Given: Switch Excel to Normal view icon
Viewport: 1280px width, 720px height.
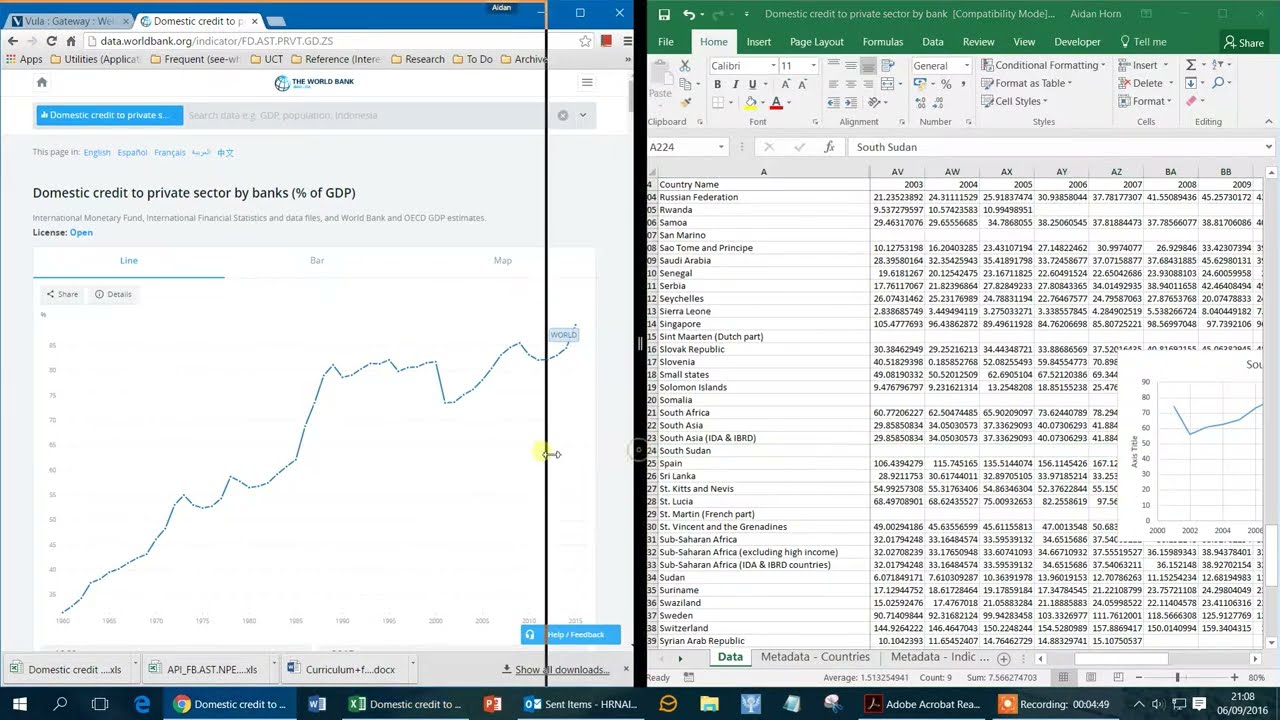Looking at the screenshot, I should coord(1063,678).
